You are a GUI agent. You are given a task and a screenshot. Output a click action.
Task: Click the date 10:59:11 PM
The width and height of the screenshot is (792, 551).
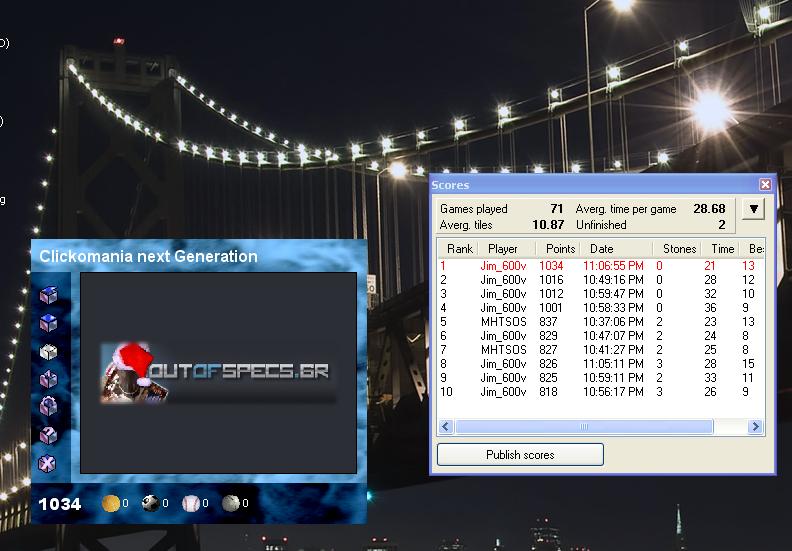pyautogui.click(x=613, y=378)
